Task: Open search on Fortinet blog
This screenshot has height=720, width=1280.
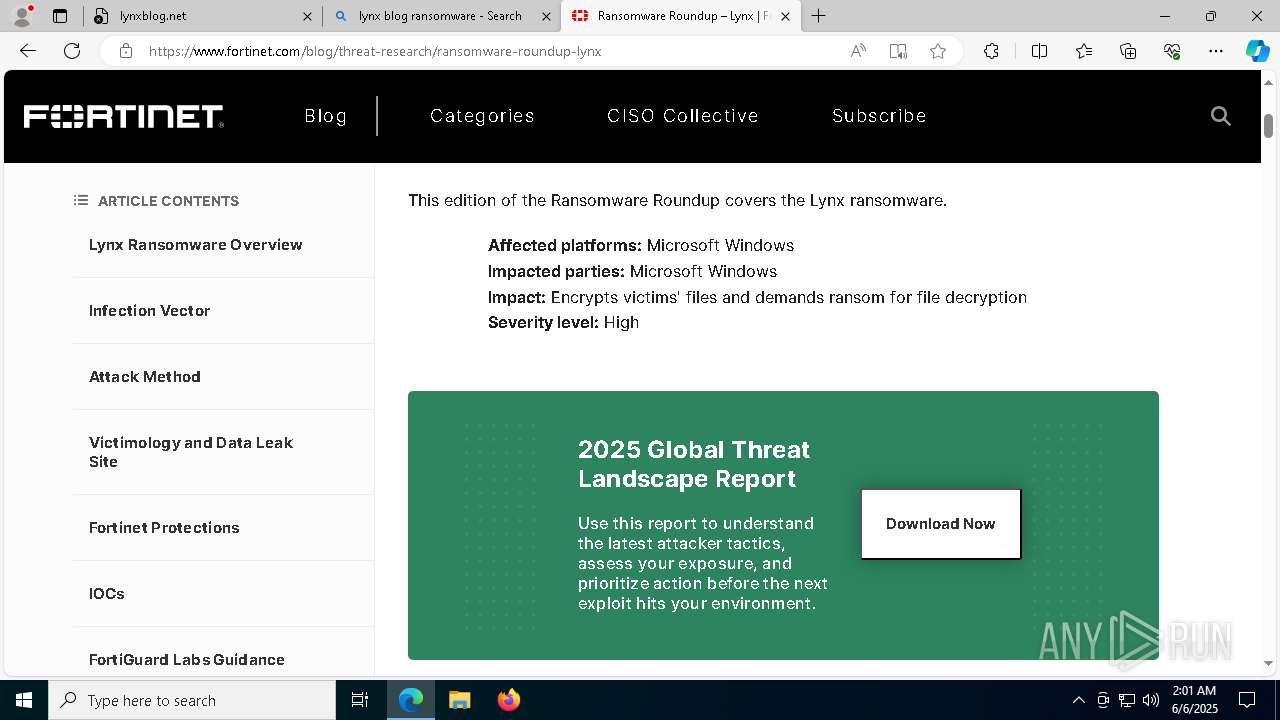Action: (x=1220, y=116)
